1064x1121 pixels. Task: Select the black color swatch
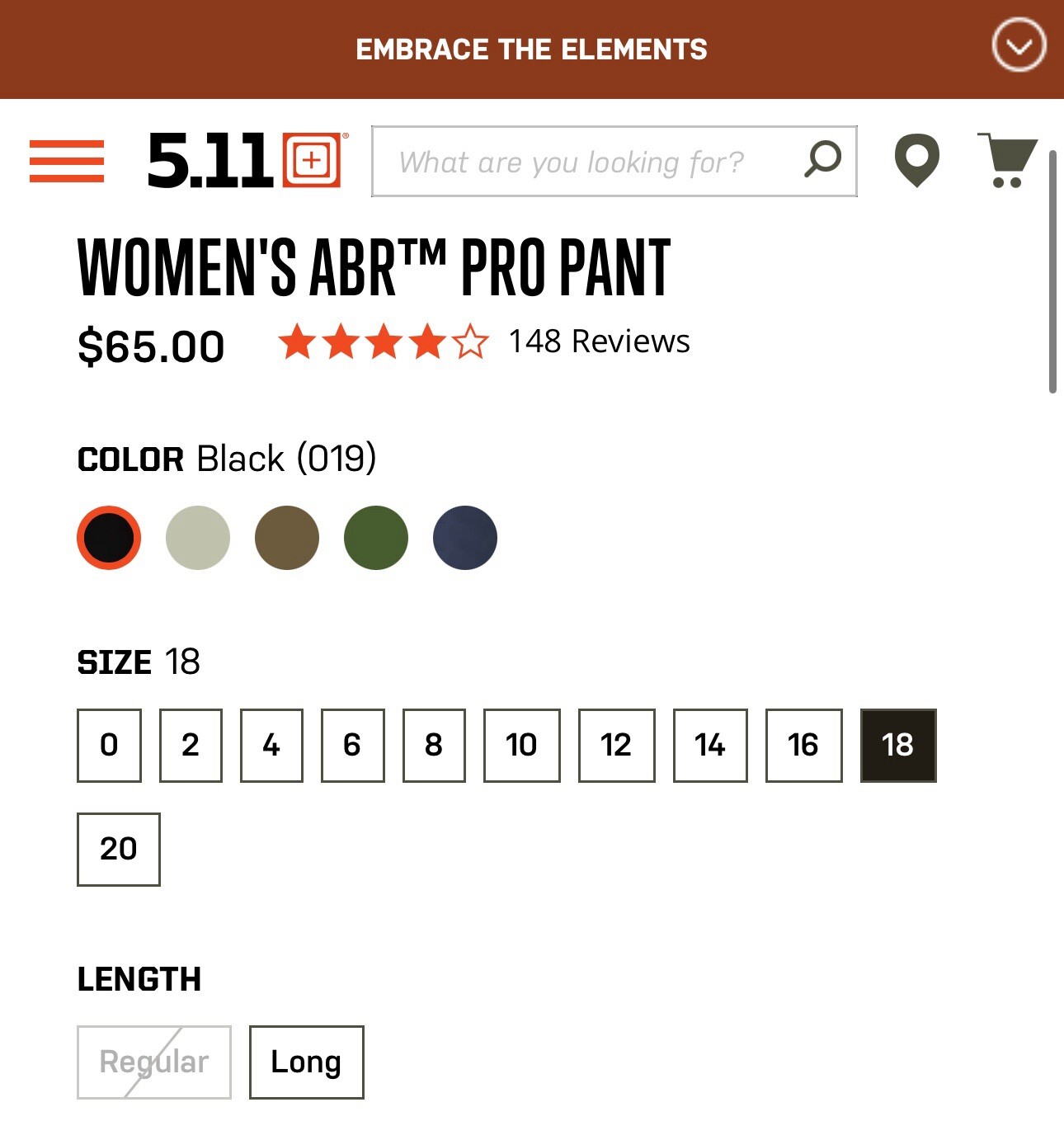click(109, 538)
